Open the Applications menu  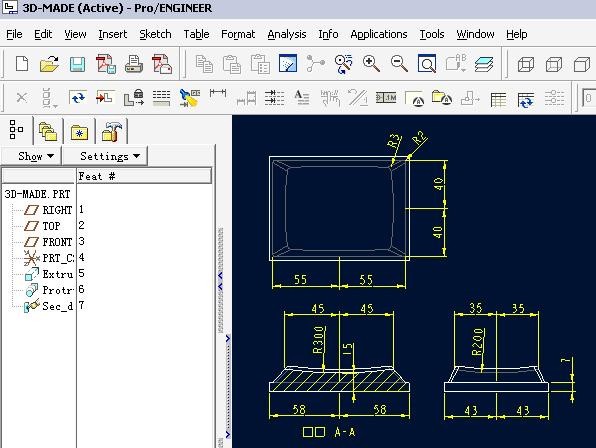pyautogui.click(x=379, y=34)
